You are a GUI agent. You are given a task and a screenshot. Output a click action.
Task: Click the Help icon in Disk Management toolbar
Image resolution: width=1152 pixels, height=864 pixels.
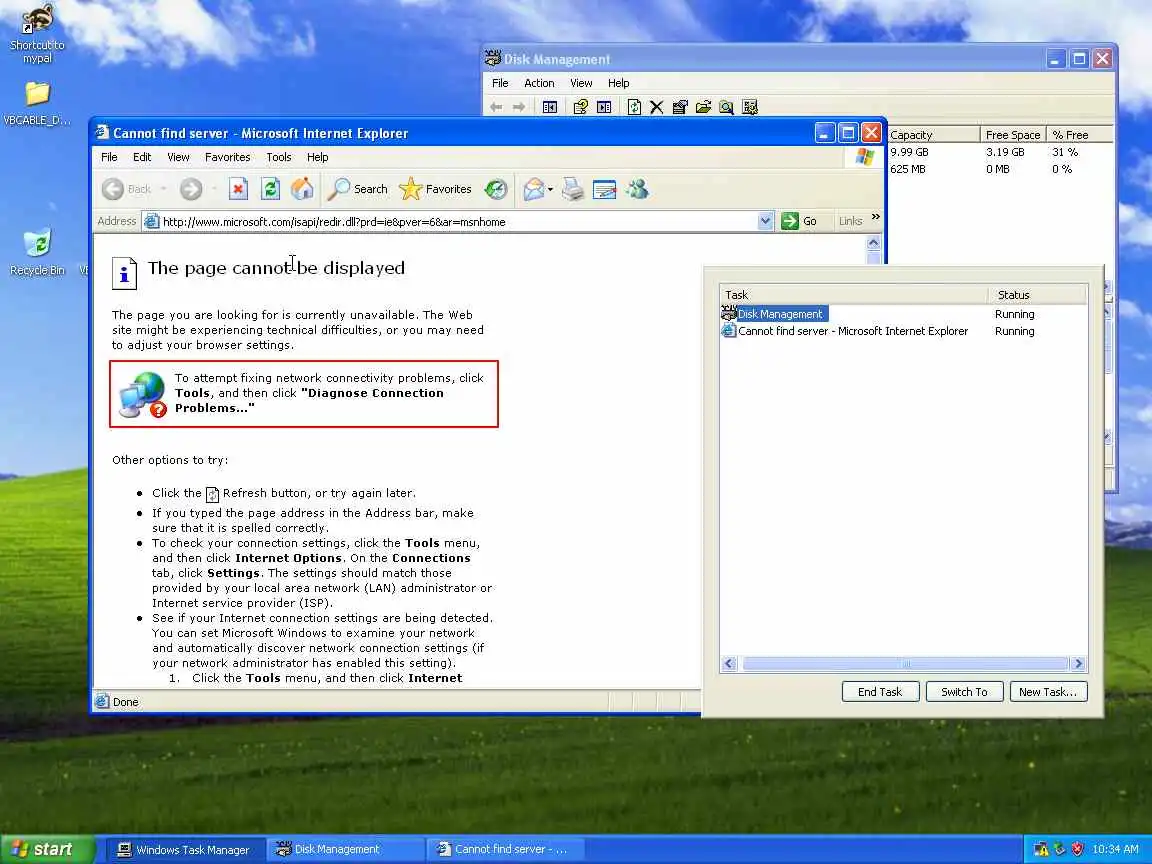click(580, 107)
